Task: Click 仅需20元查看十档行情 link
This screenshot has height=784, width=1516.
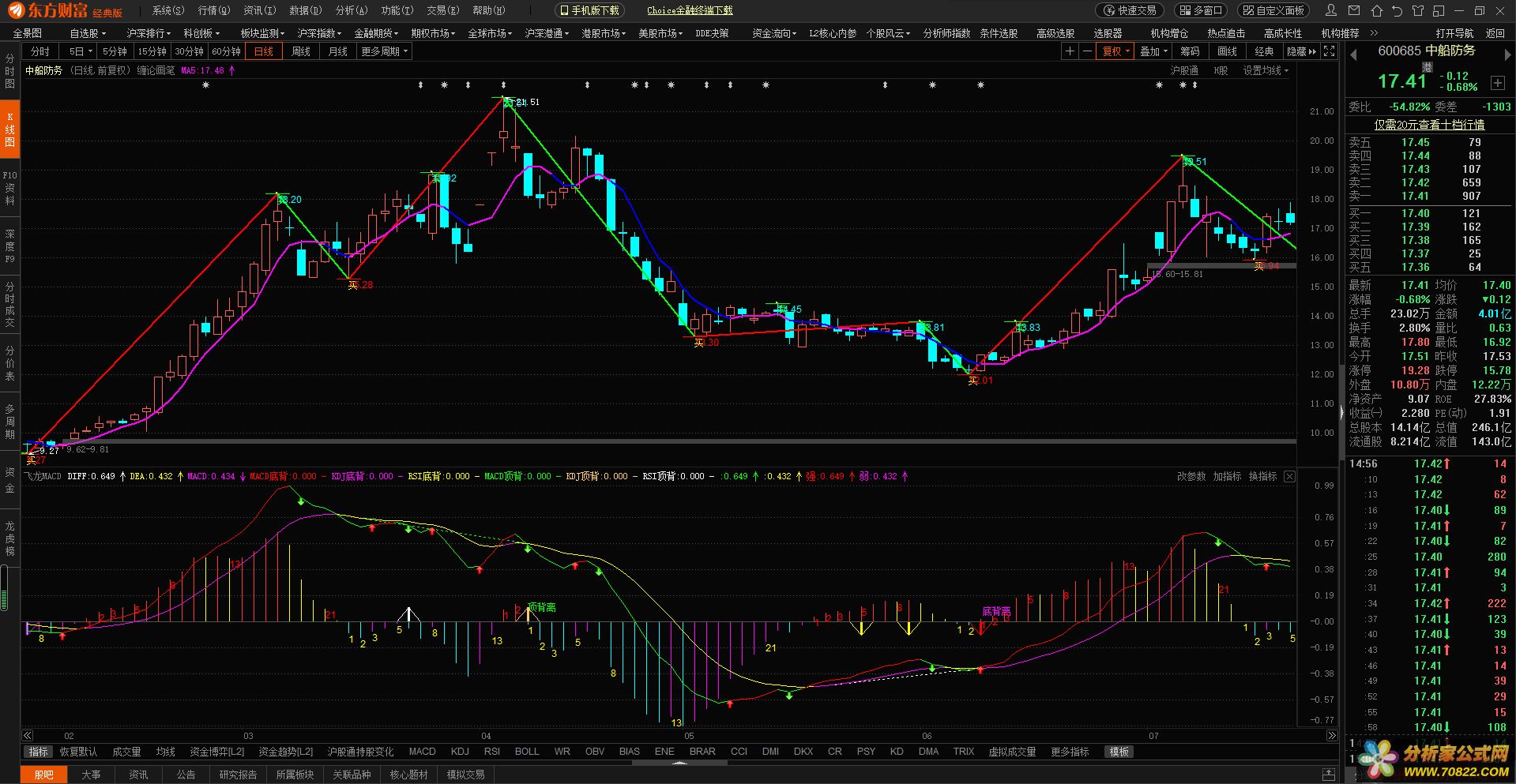Action: tap(1429, 125)
